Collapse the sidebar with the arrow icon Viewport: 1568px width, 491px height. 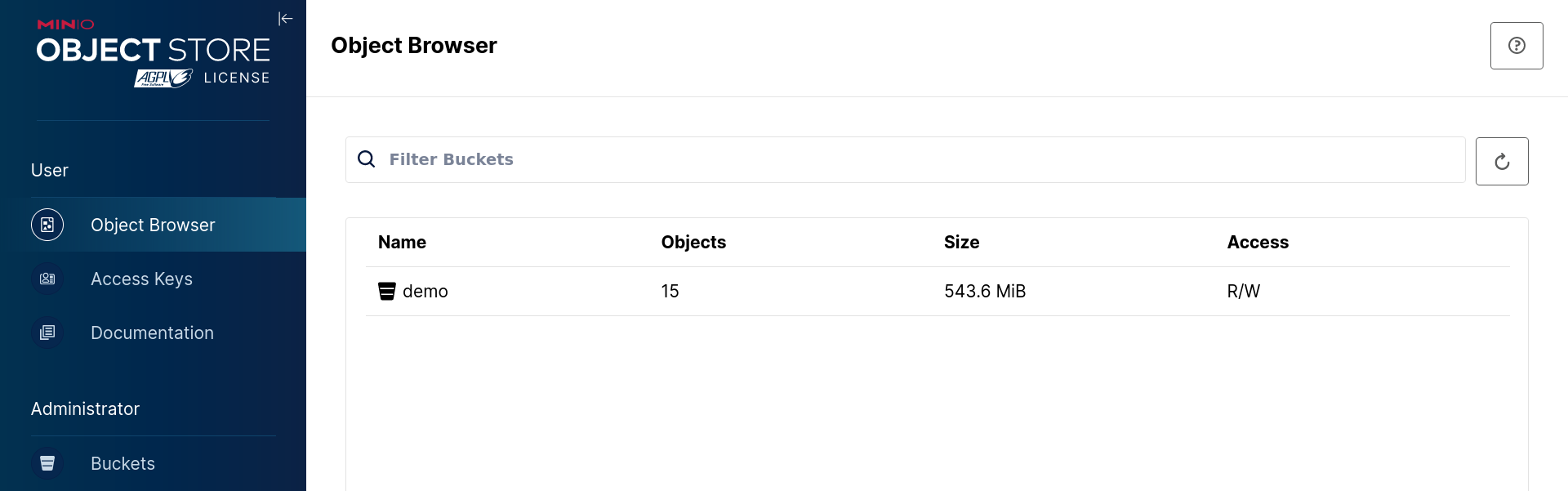click(285, 19)
